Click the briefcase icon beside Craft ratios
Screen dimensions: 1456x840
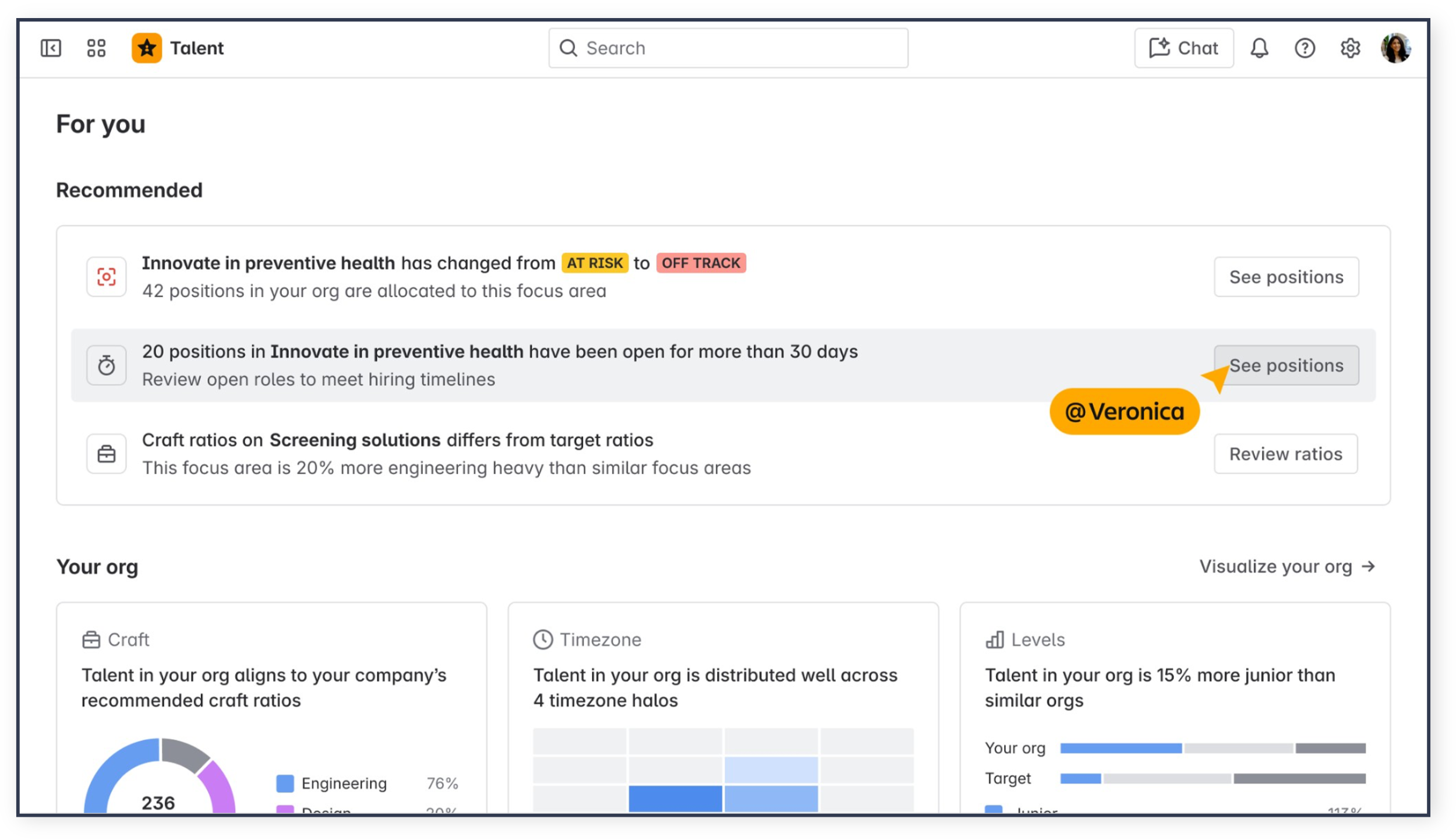[107, 454]
